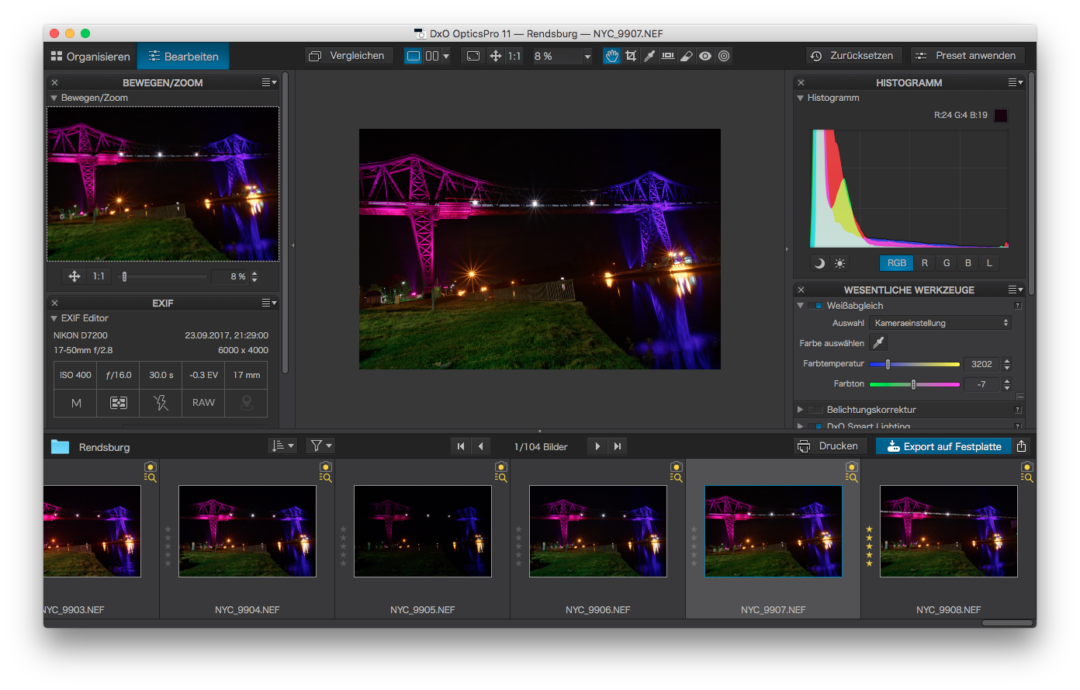Viewport: 1080px width, 690px height.
Task: Expand the Belichtungskorrektur section
Action: [800, 410]
